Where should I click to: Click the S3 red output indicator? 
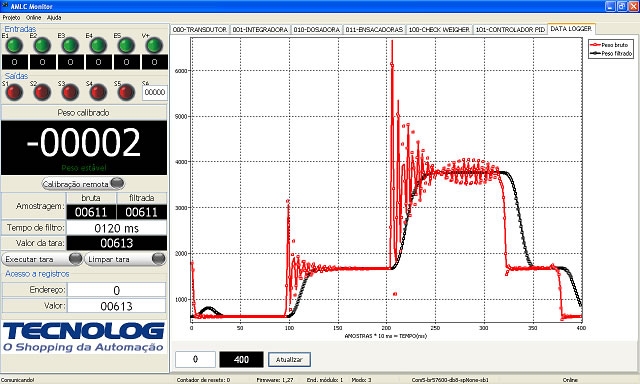71,93
